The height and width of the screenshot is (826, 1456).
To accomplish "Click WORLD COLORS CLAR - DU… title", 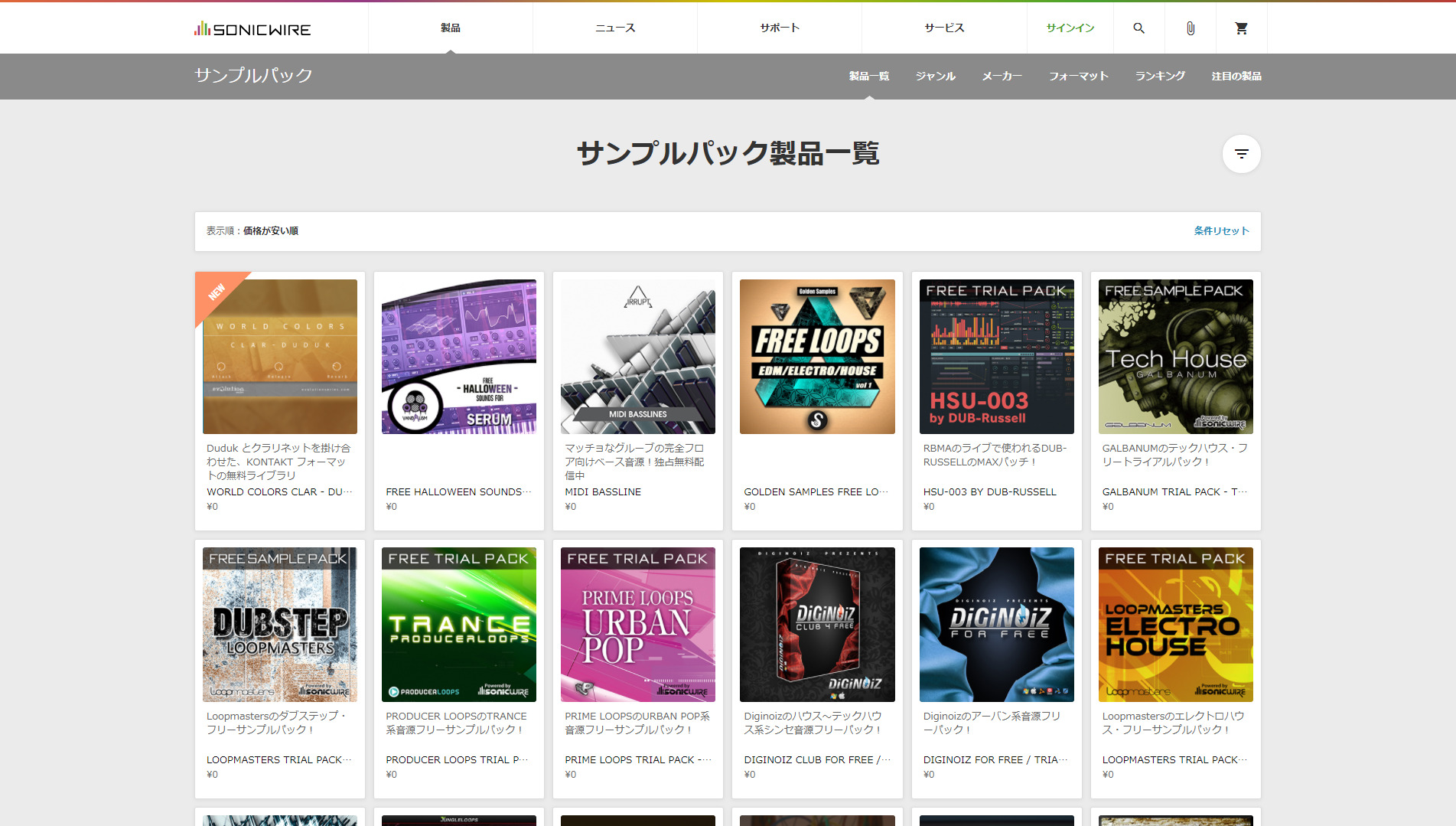I will coord(280,492).
